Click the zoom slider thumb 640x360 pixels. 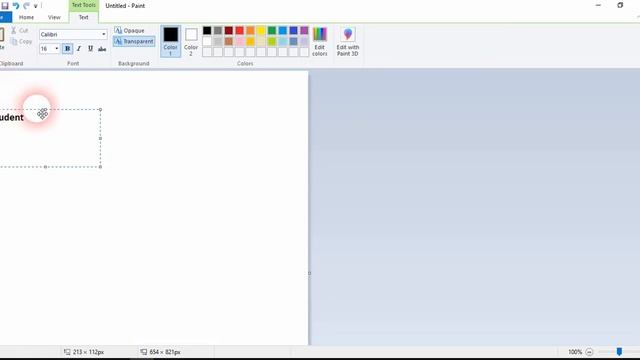[x=619, y=352]
